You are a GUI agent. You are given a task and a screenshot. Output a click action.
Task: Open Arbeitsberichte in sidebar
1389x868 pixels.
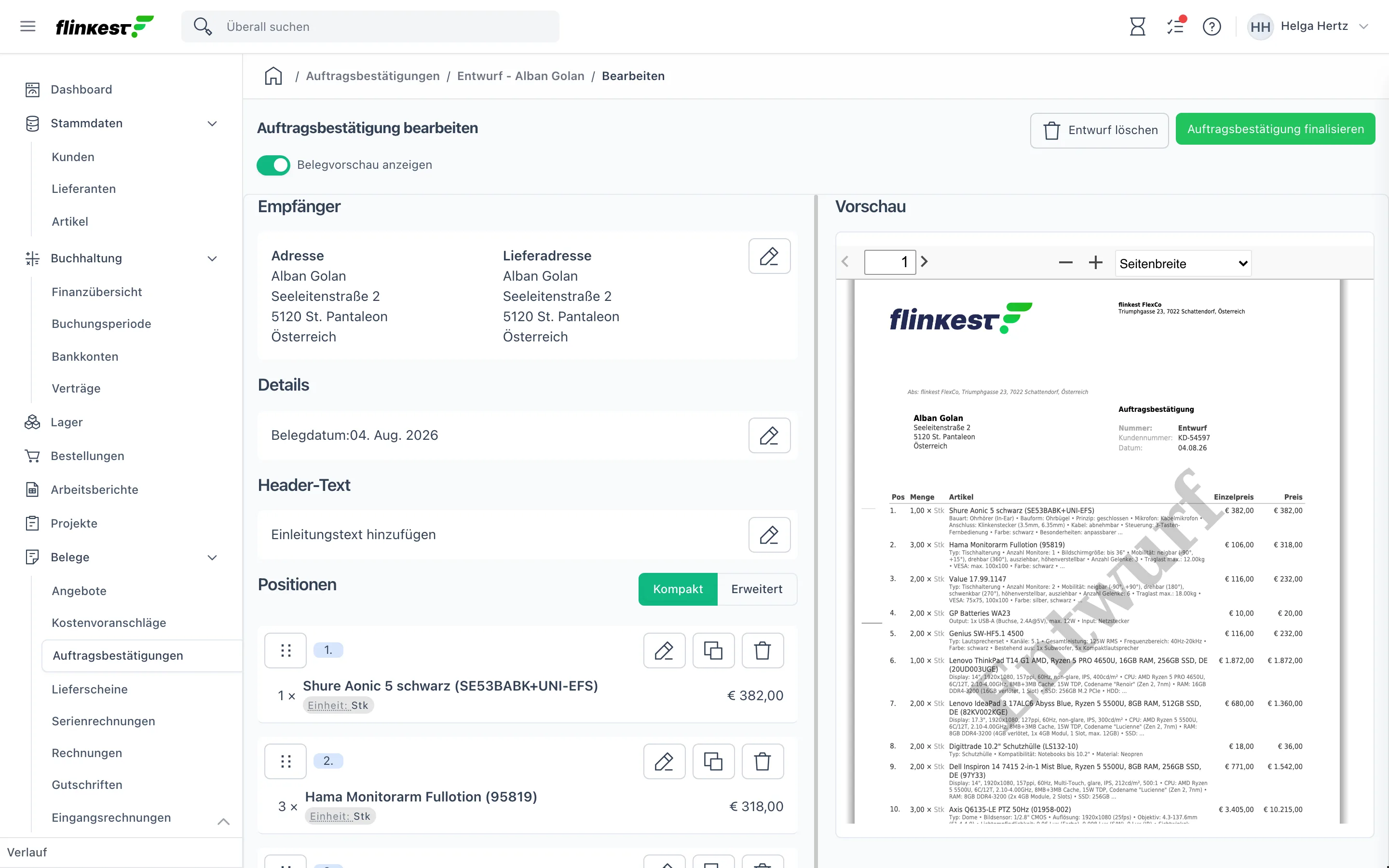click(94, 489)
